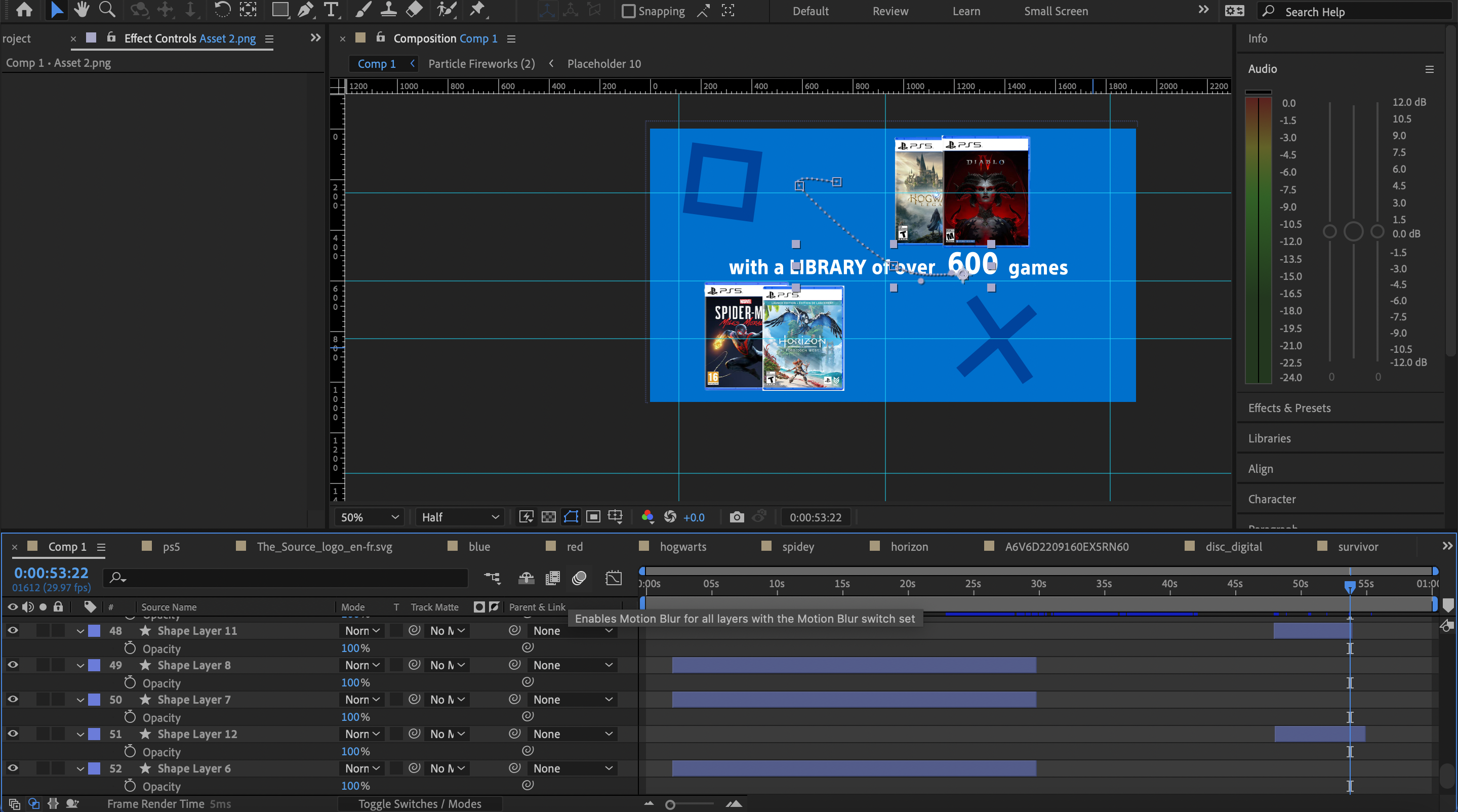1458x812 pixels.
Task: Click the timeline zoom slider handle
Action: (670, 804)
